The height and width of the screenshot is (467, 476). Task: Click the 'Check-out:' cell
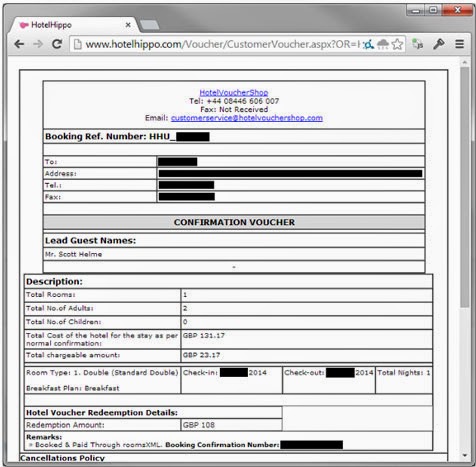329,380
